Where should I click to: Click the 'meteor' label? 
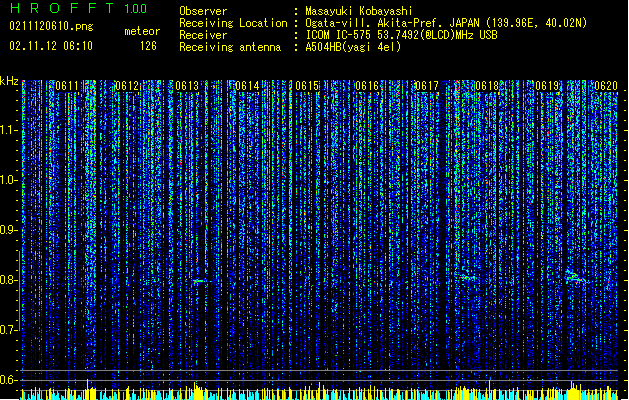(x=142, y=31)
